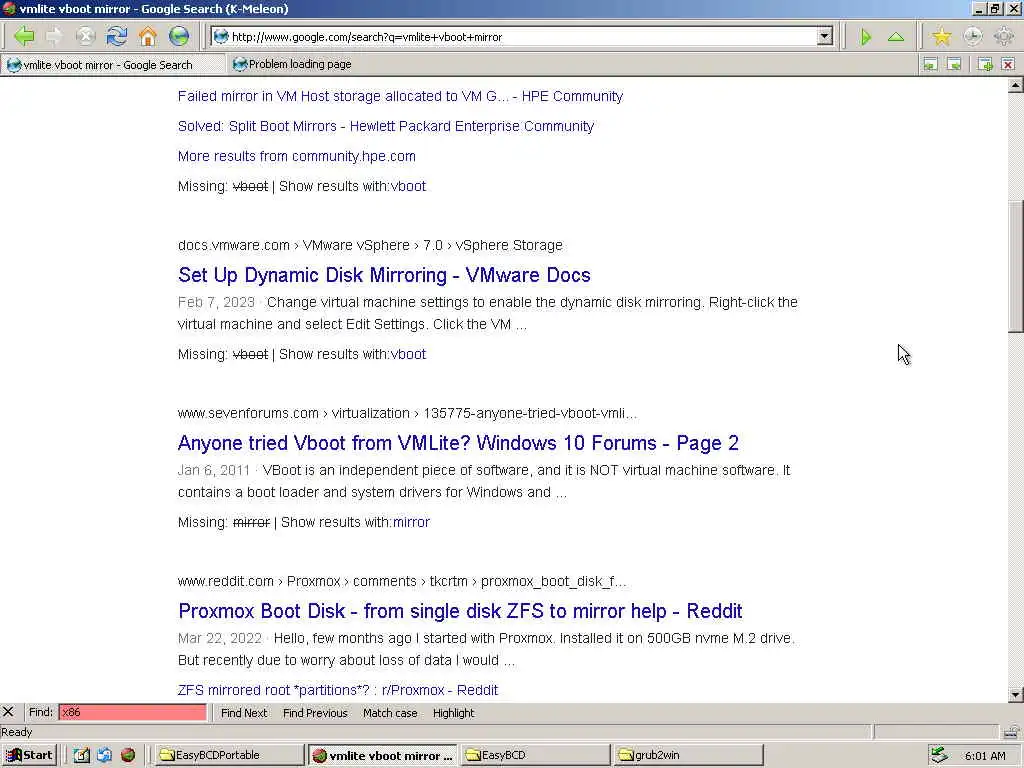Launch K-Meleon from quick launch icon
Screen dimensions: 1024x768
pyautogui.click(x=128, y=755)
